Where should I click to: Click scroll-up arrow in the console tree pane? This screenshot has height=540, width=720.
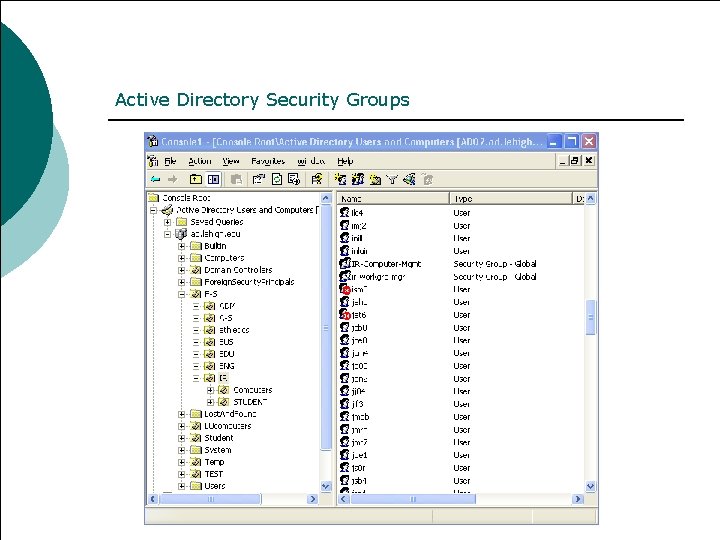point(326,198)
